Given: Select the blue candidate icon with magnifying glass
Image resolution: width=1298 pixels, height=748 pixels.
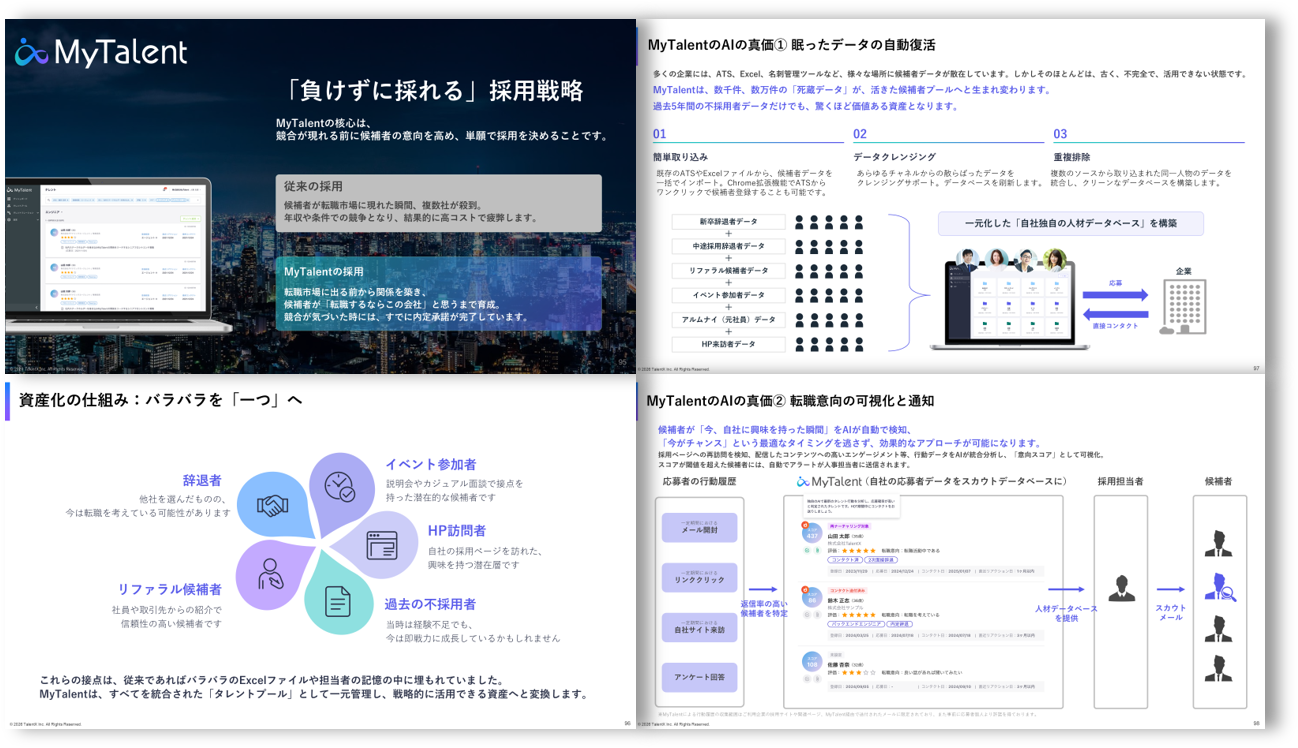Looking at the screenshot, I should coord(1219,587).
